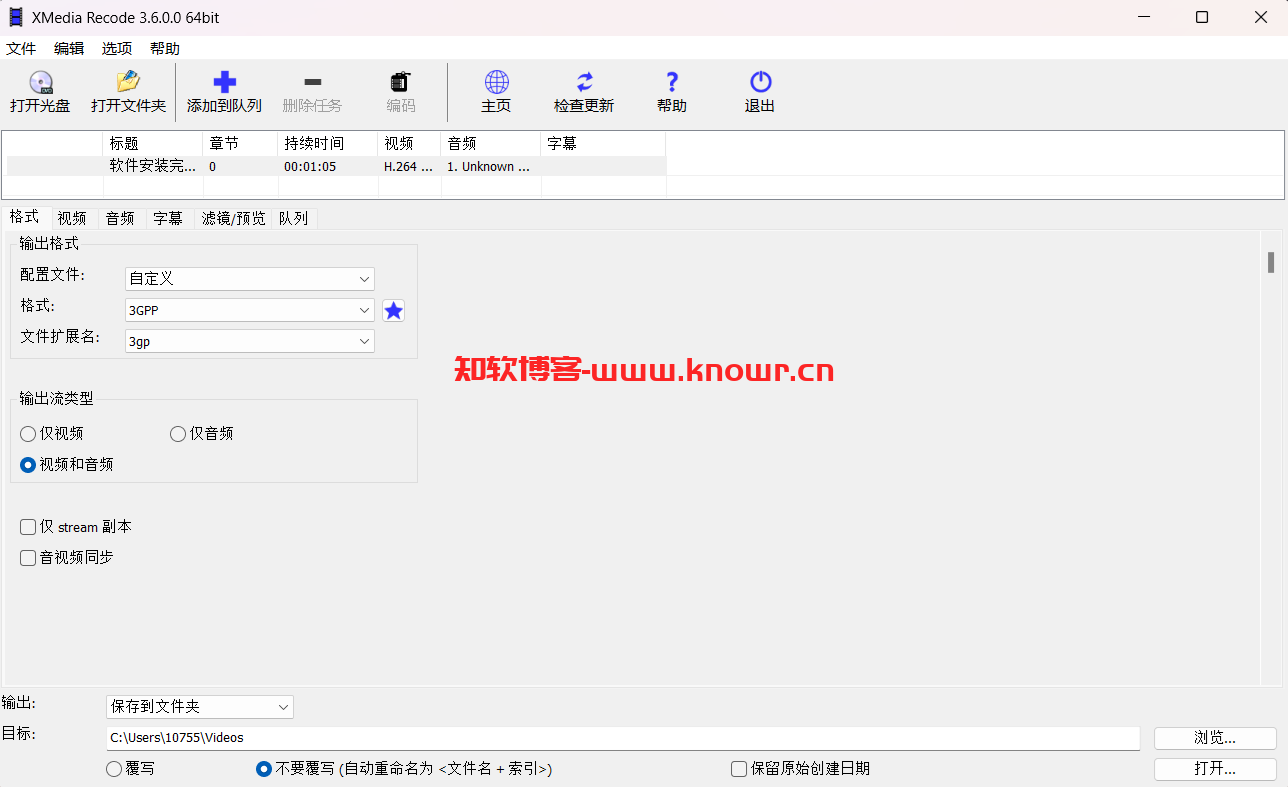The width and height of the screenshot is (1288, 787).
Task: Click the 打开... button
Action: tap(1215, 769)
